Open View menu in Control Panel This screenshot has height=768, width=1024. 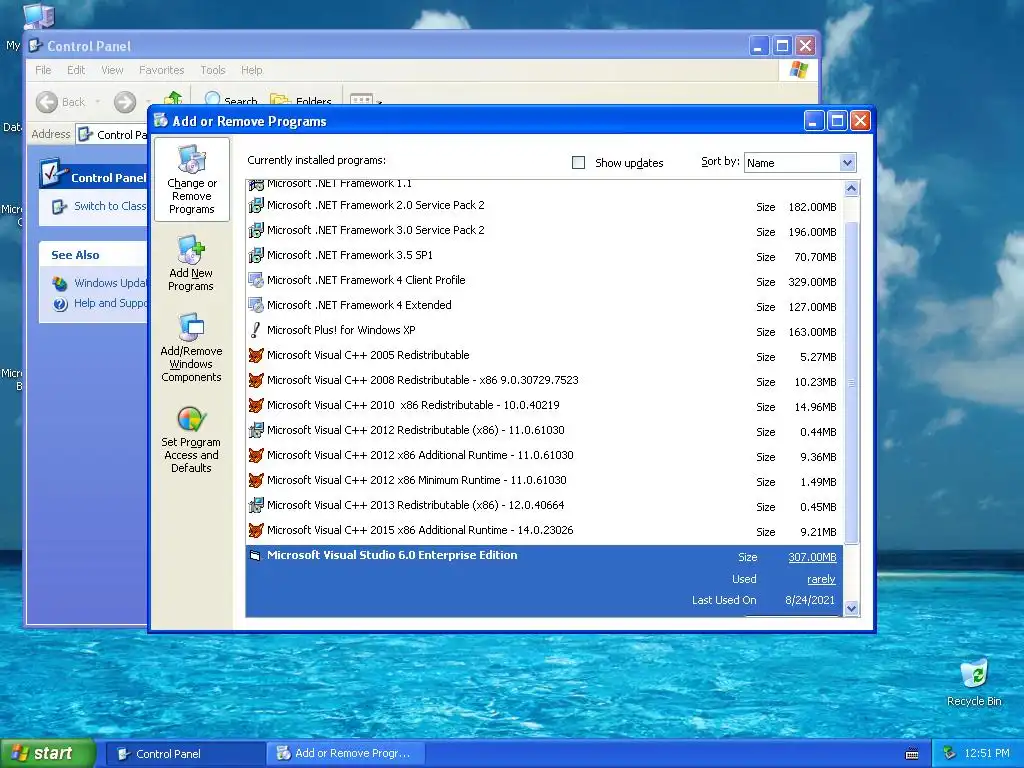pyautogui.click(x=112, y=70)
